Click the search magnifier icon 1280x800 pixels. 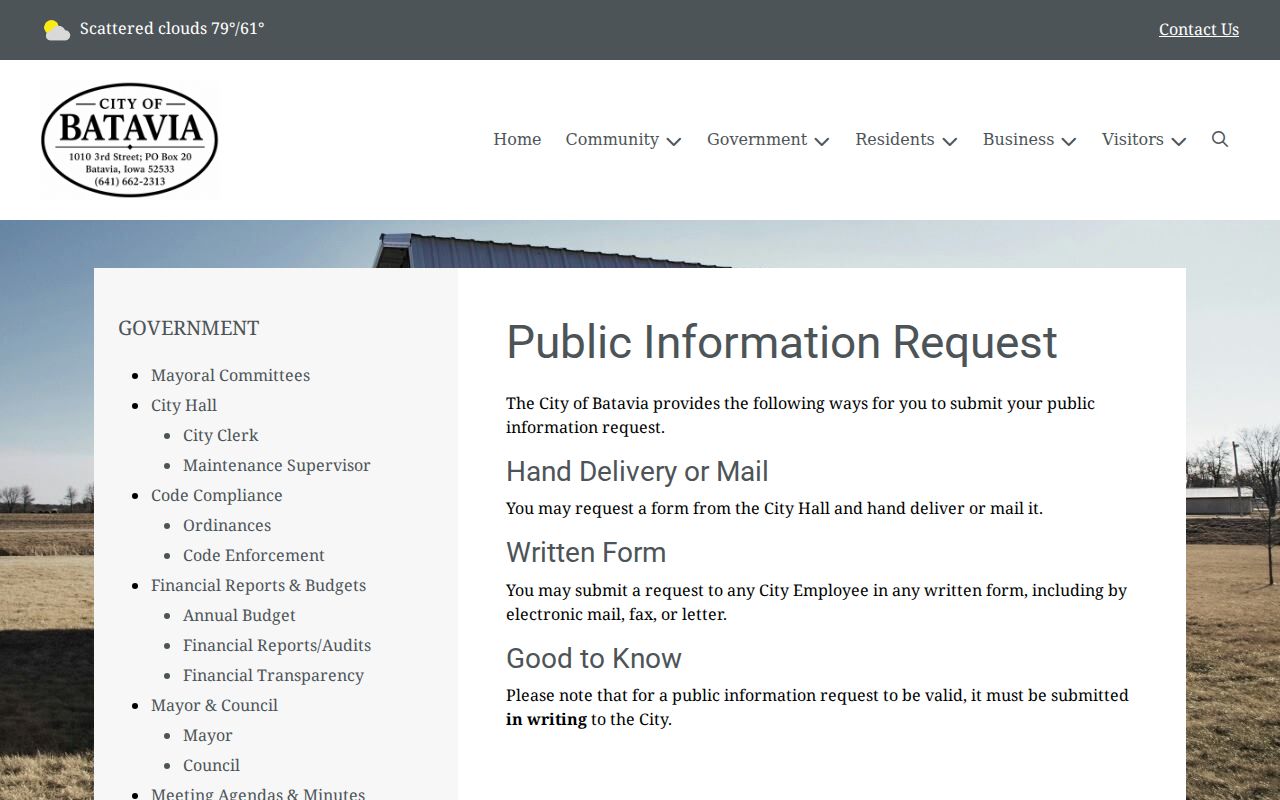tap(1220, 139)
